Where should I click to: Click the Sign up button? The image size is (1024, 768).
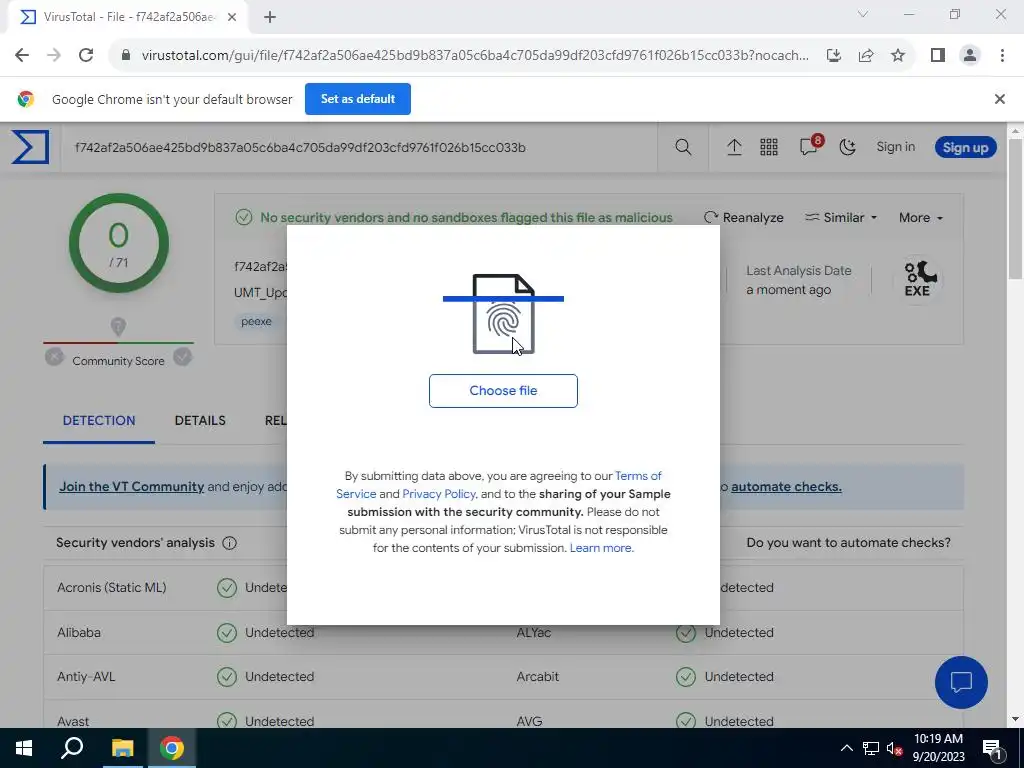coord(965,147)
